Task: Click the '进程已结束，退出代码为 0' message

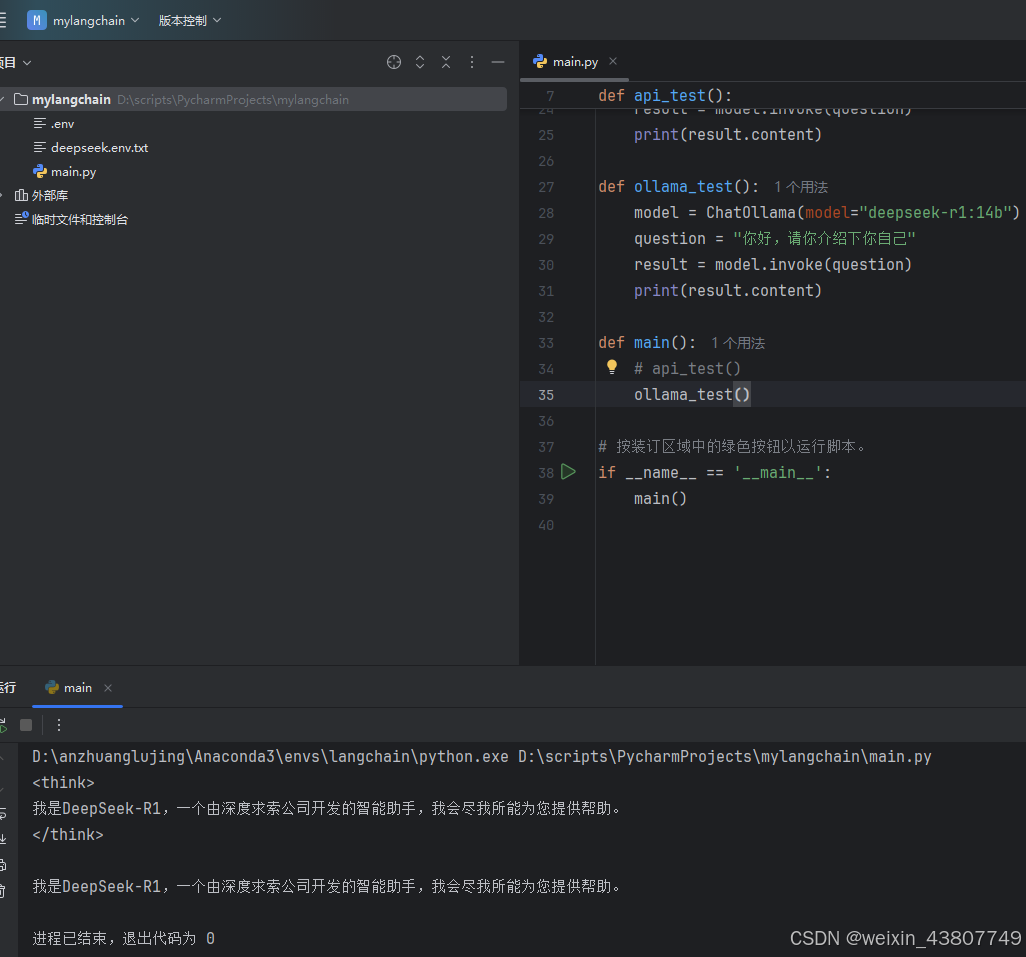Action: pos(124,939)
